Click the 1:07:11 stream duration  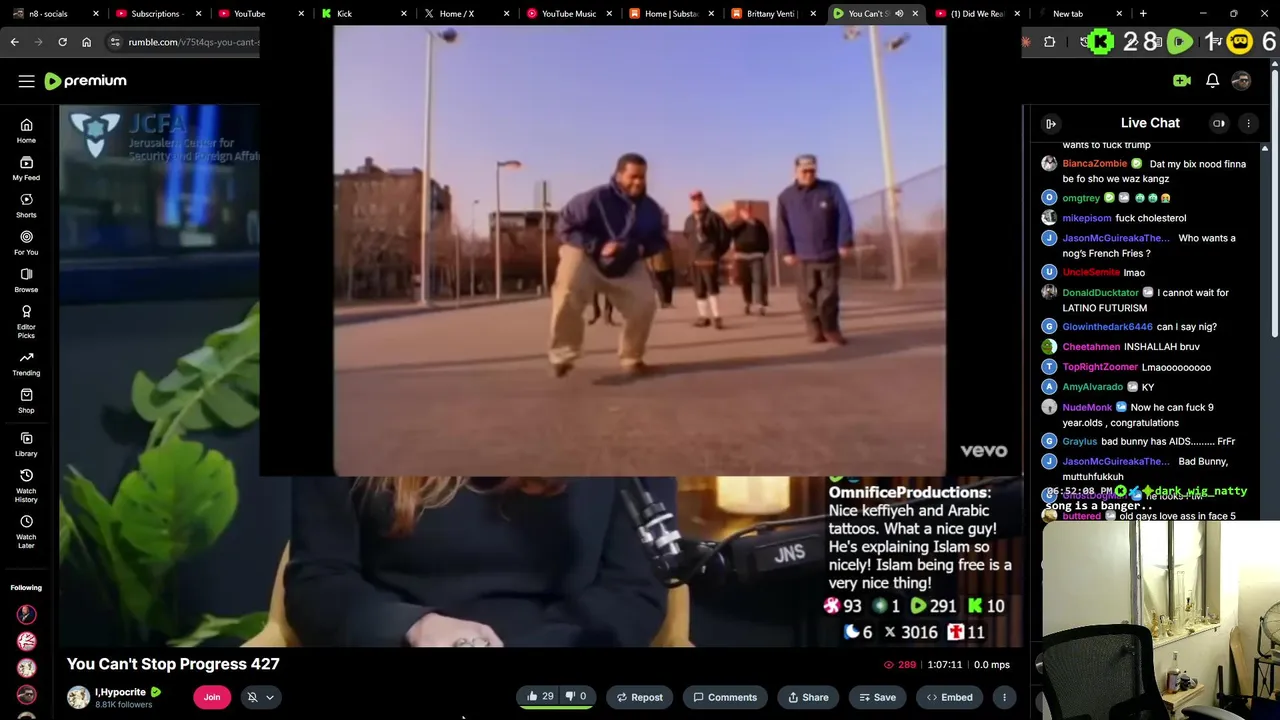click(x=944, y=664)
